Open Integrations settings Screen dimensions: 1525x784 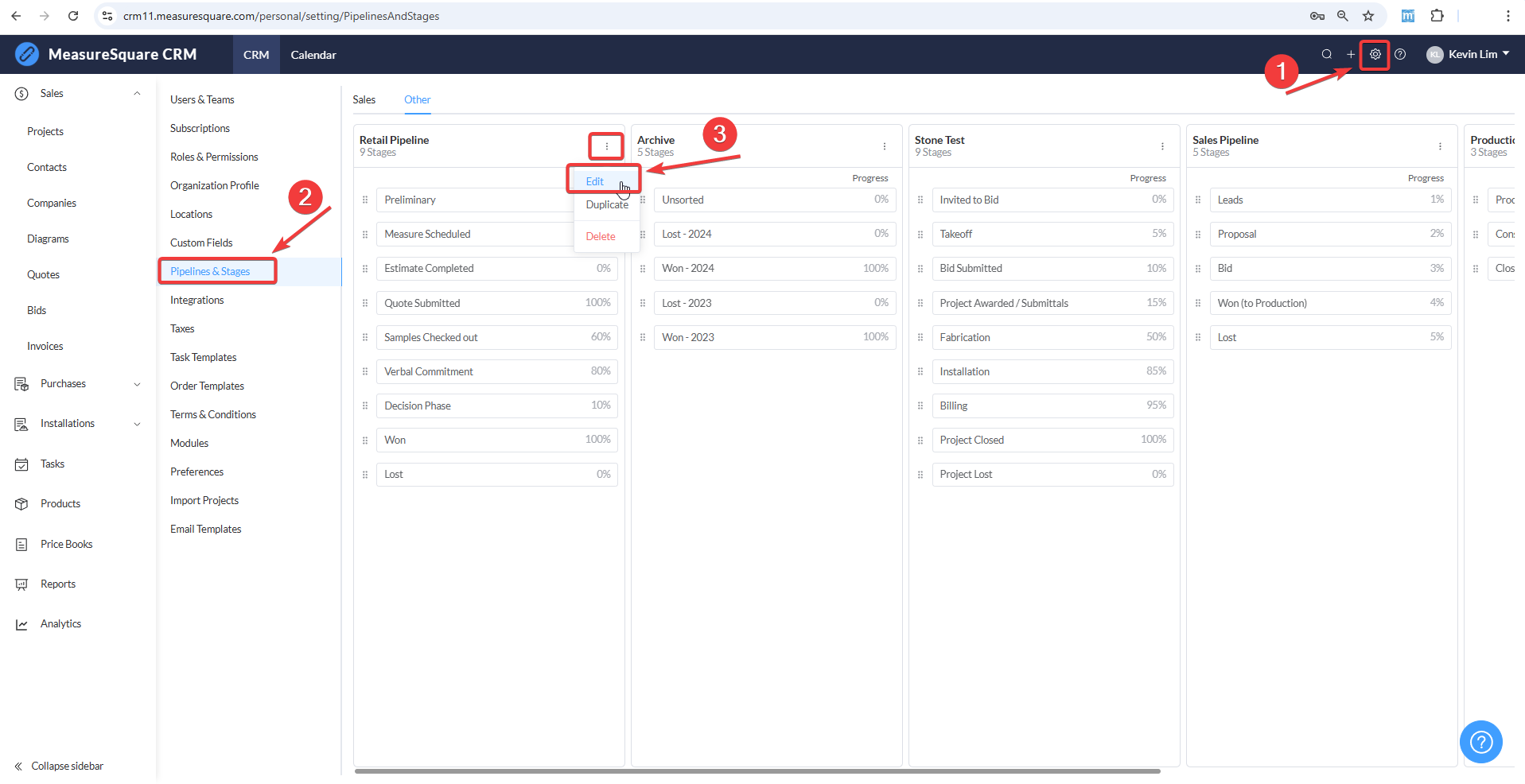coord(197,300)
